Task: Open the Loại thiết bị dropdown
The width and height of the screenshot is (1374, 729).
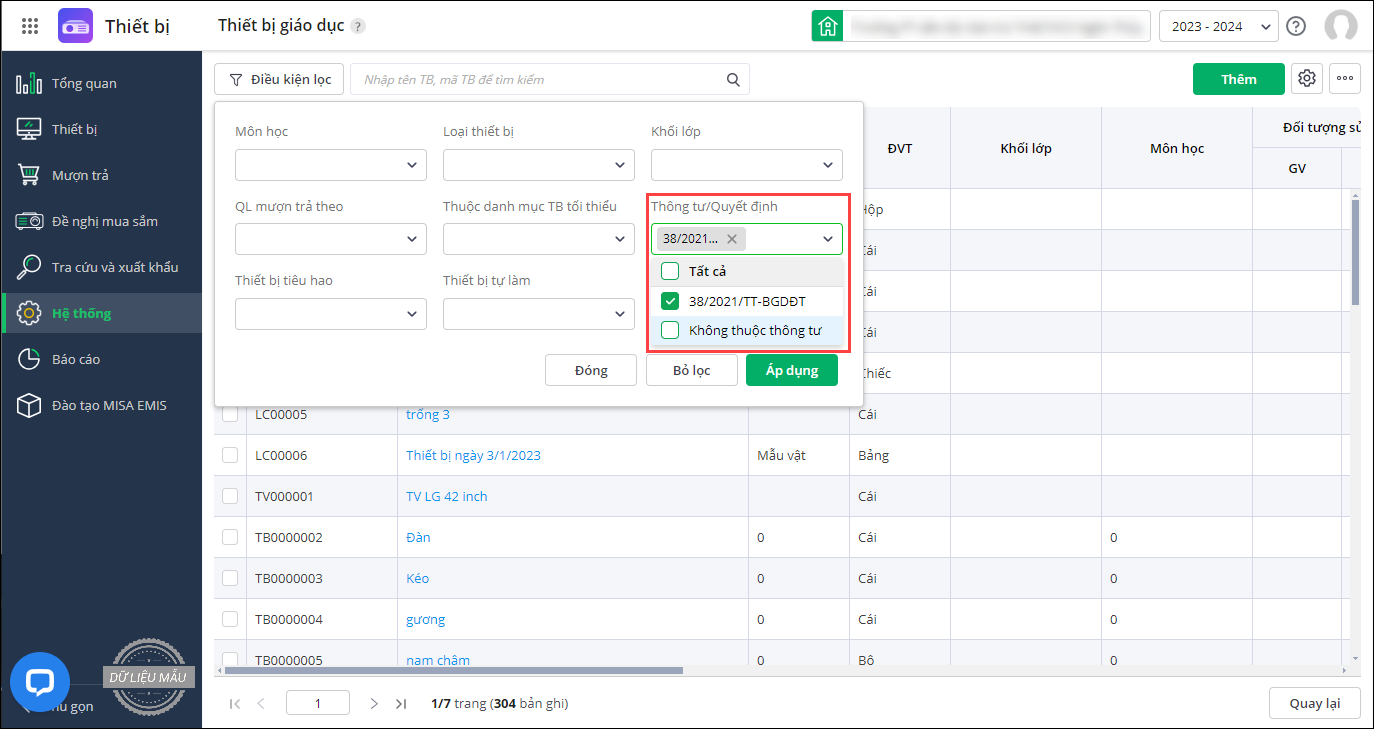Action: (x=539, y=165)
